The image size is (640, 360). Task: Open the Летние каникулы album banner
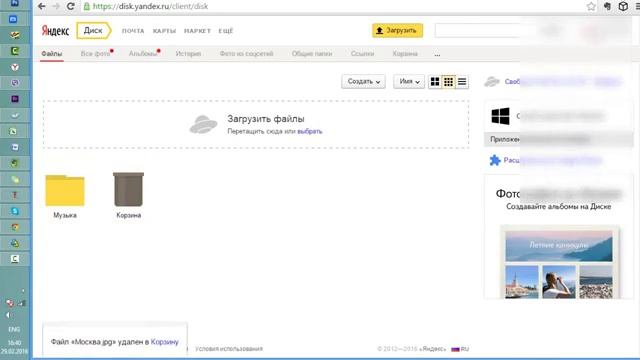(x=559, y=246)
